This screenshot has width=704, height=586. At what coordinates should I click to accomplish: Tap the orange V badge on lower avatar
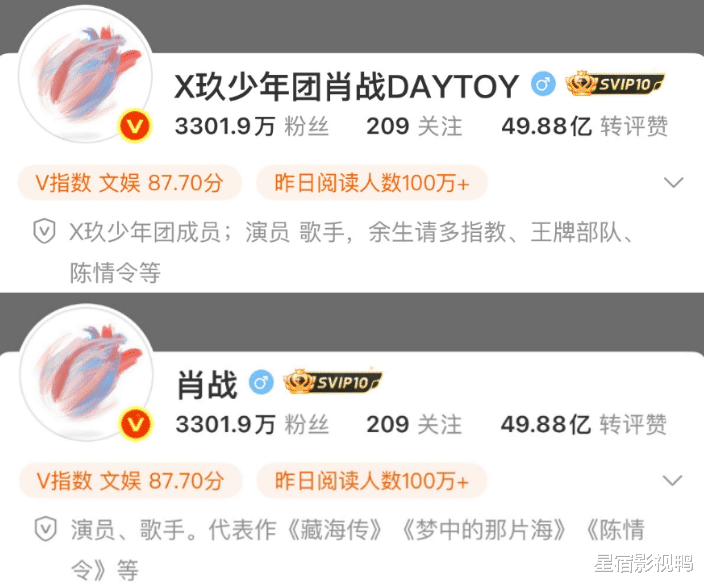pyautogui.click(x=136, y=424)
